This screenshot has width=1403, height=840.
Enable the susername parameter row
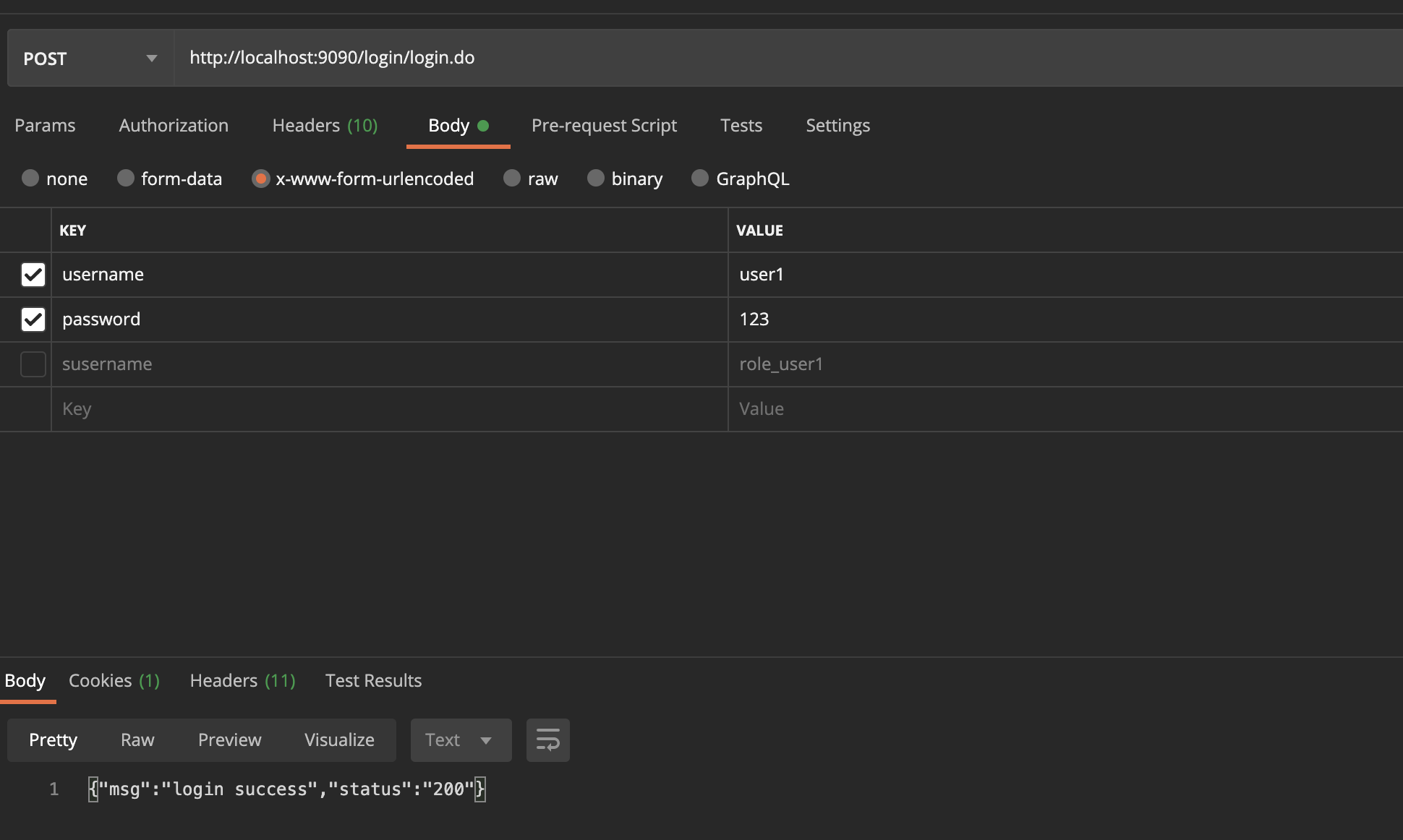tap(33, 364)
